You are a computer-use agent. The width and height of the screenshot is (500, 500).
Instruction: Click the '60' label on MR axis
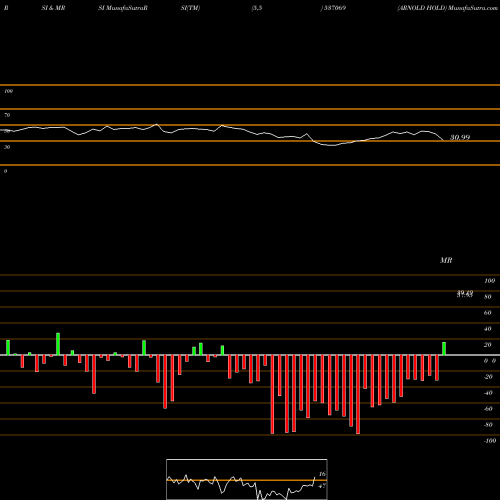coord(488,313)
